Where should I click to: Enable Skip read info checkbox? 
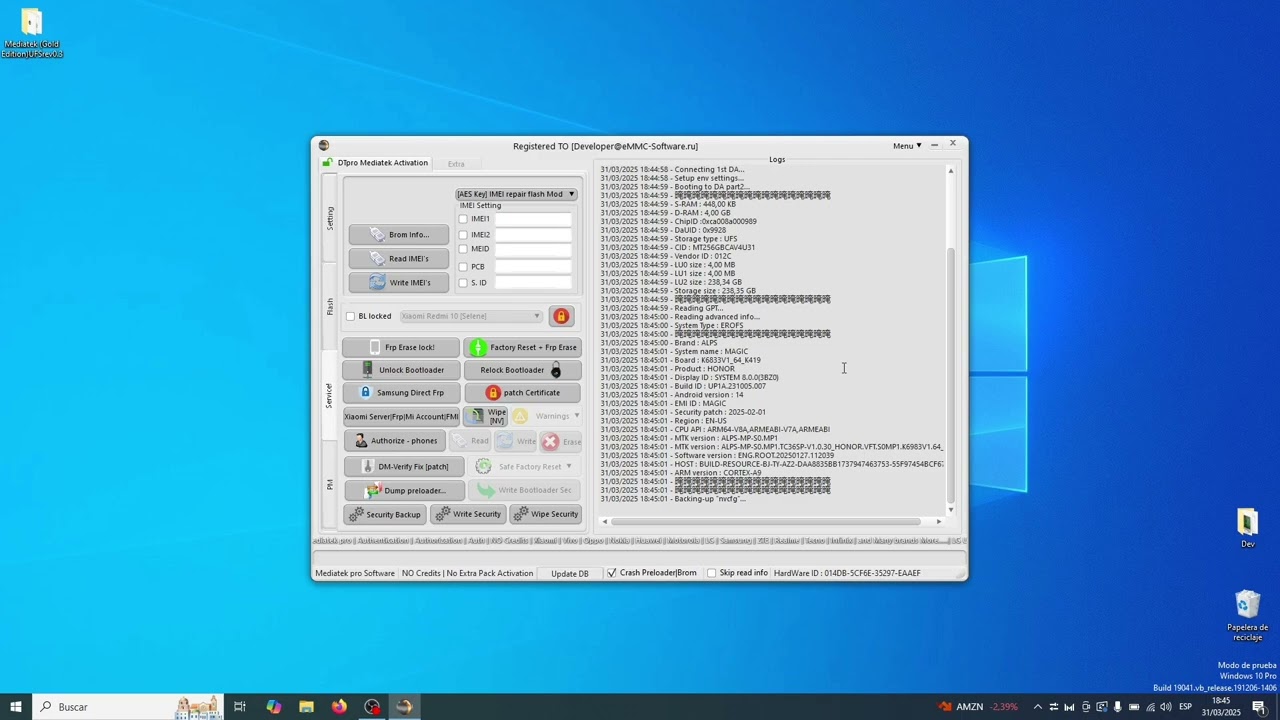[x=712, y=573]
